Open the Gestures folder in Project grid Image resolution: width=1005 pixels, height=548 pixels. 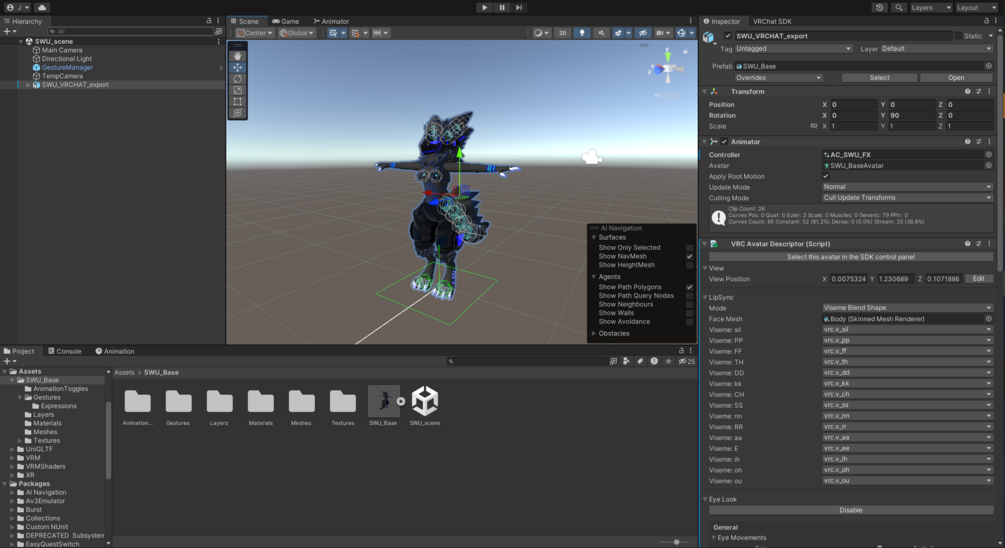(x=178, y=407)
